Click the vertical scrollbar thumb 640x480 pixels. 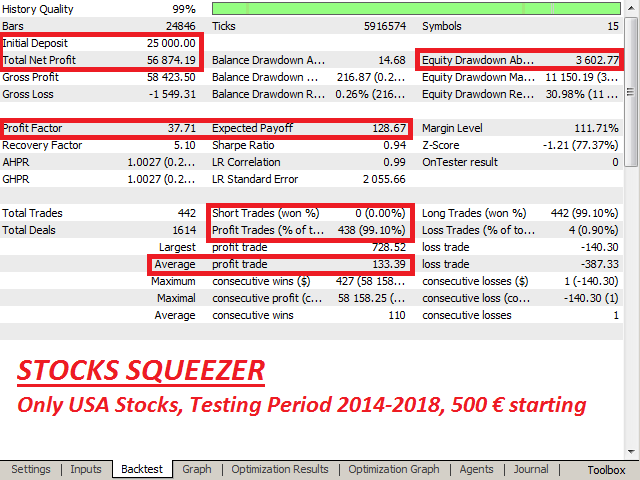coord(631,91)
